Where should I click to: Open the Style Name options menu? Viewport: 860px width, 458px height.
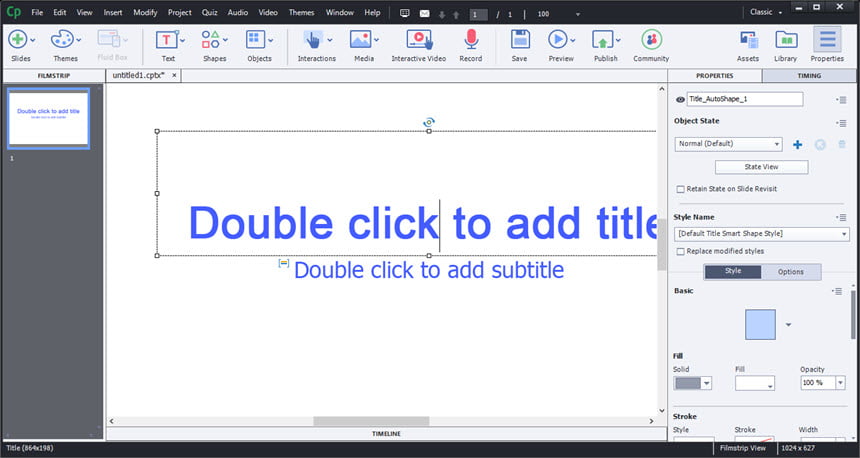point(841,218)
